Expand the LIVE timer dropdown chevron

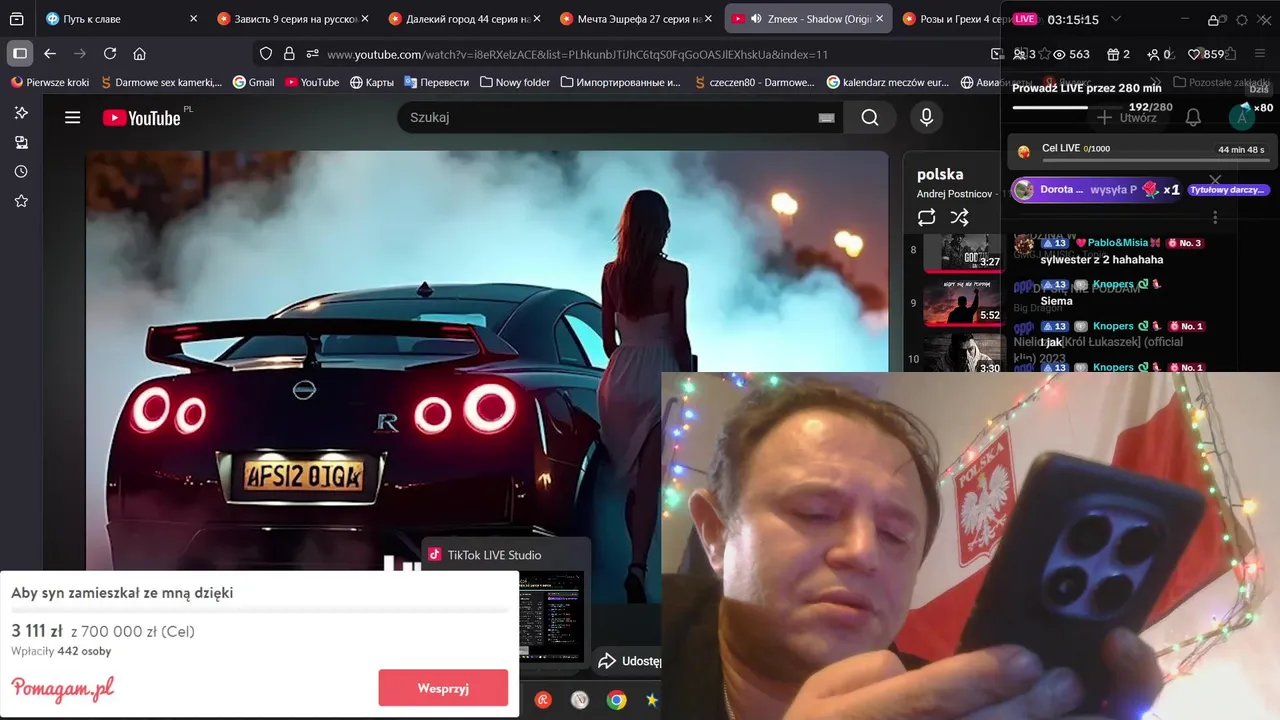point(1116,19)
